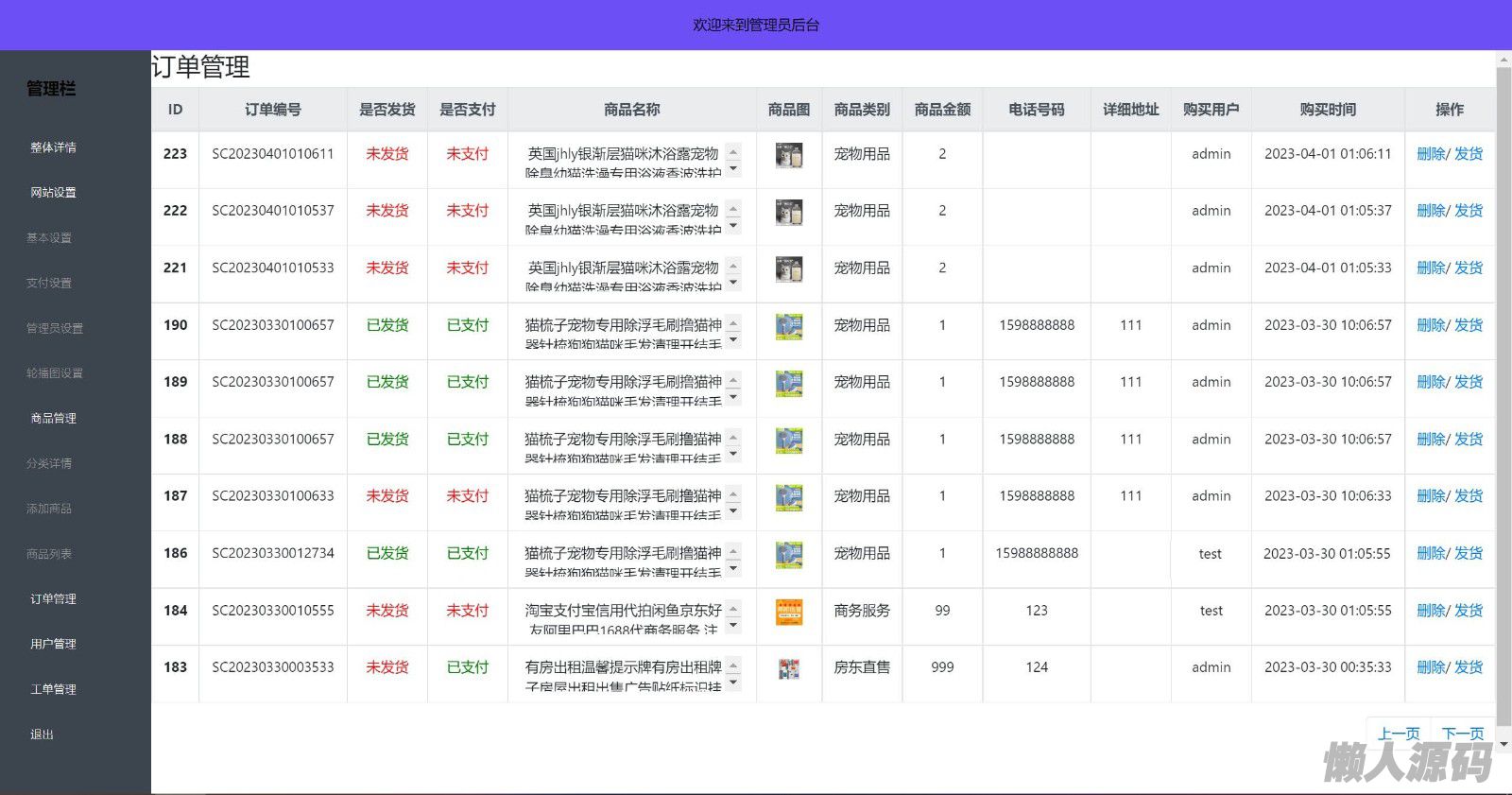Ship order 187 using 发货 link
The width and height of the screenshot is (1512, 795).
tap(1469, 496)
